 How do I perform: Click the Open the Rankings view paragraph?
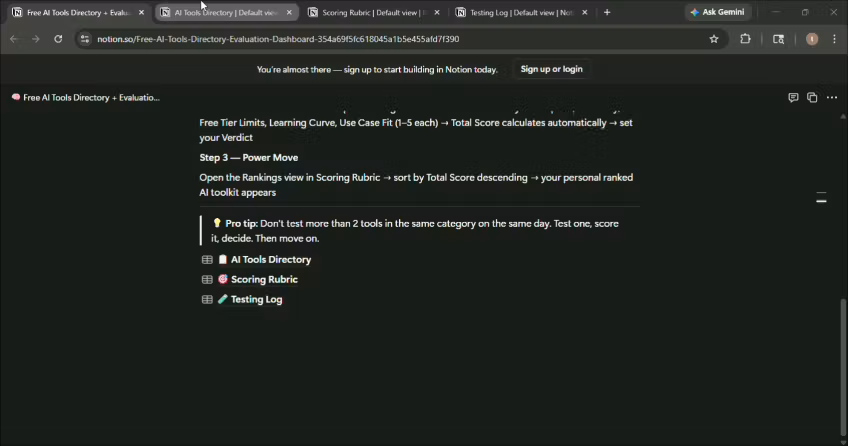pyautogui.click(x=416, y=185)
